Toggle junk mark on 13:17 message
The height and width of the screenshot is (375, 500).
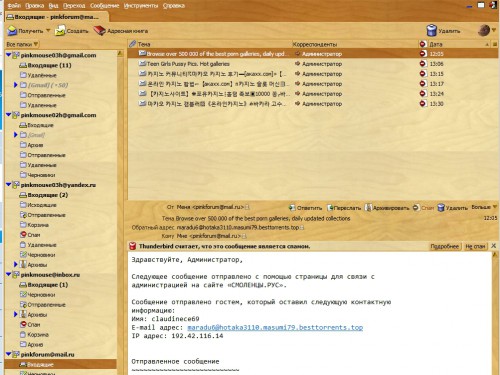(x=423, y=84)
